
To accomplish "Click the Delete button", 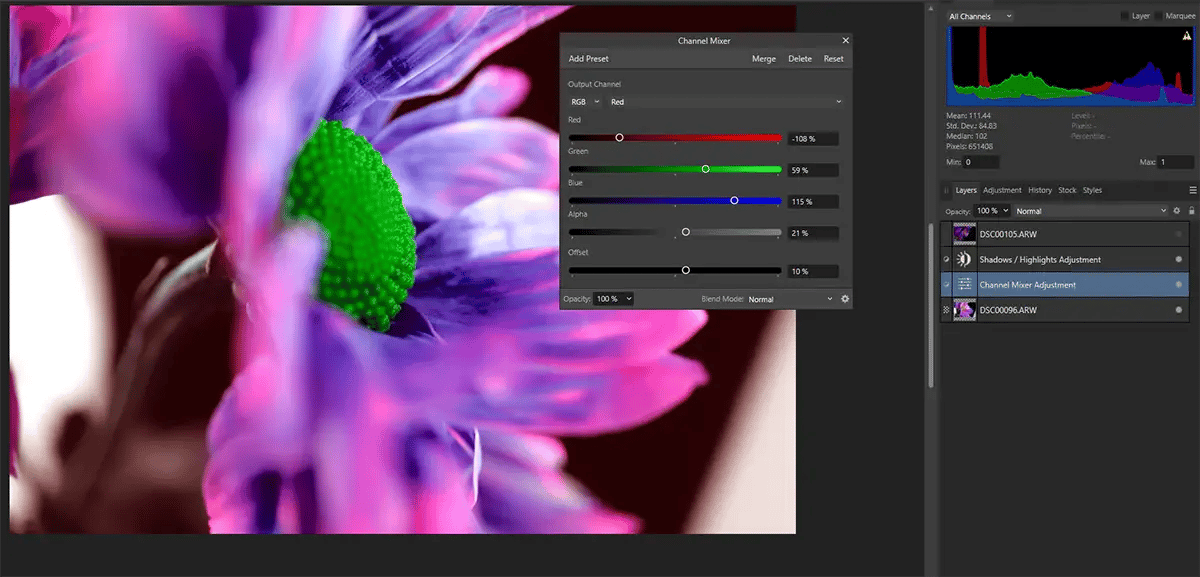I will (800, 59).
